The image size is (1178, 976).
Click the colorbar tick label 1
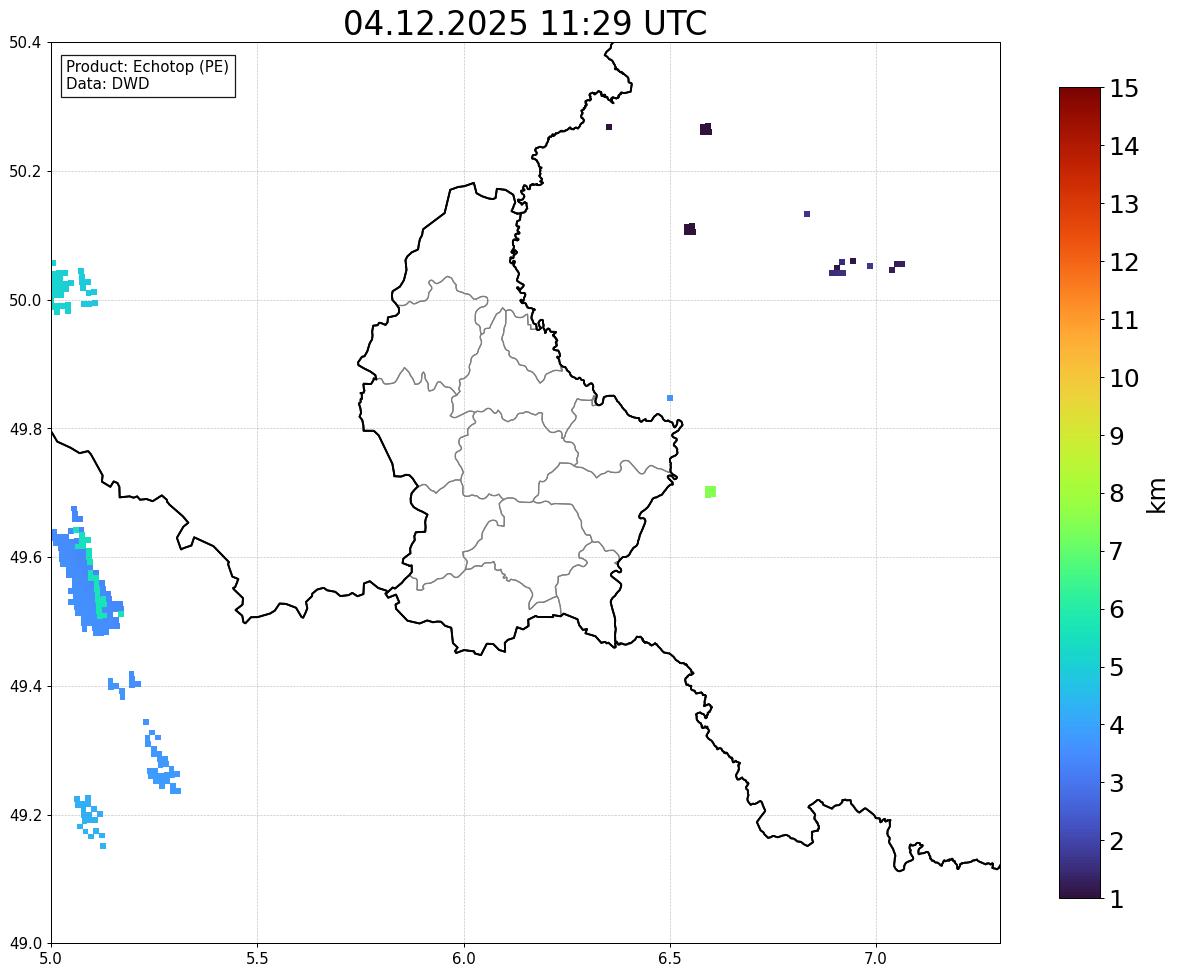pyautogui.click(x=1117, y=899)
